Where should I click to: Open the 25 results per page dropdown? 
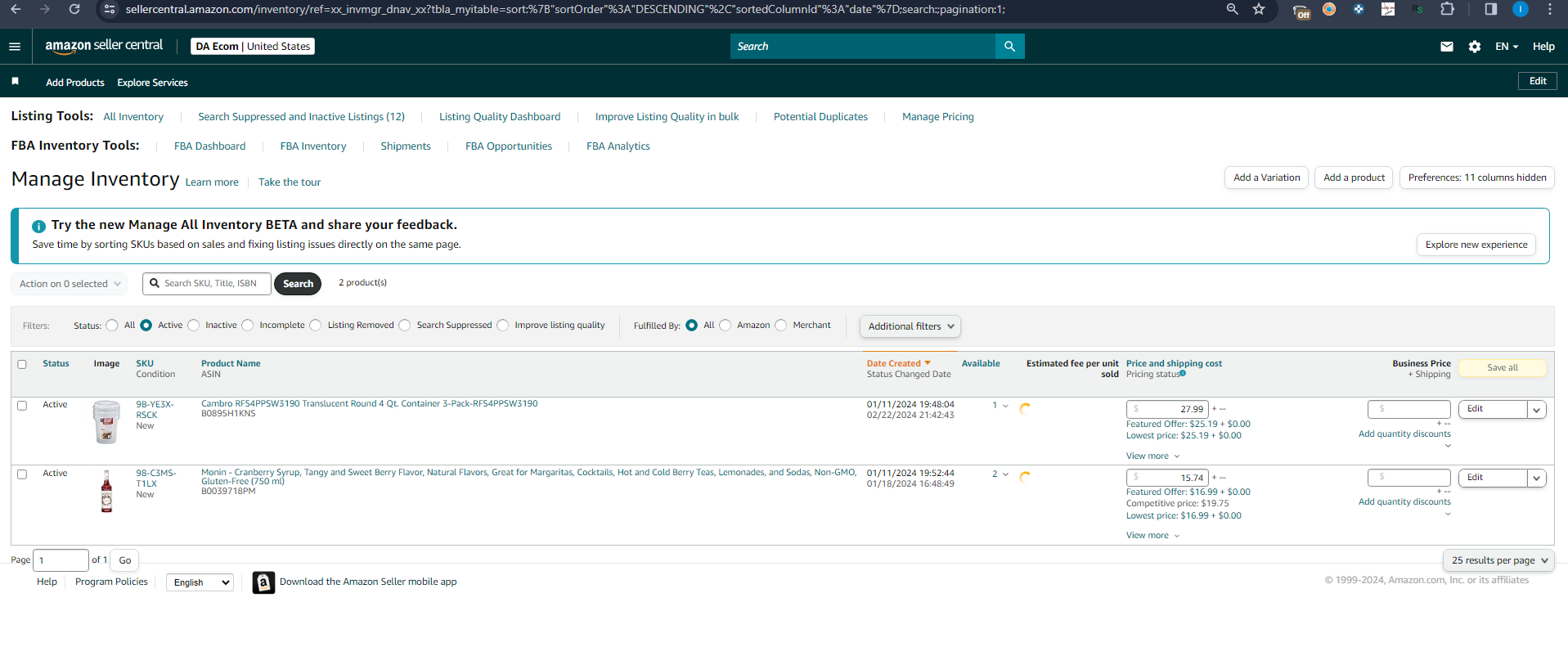click(x=1499, y=560)
